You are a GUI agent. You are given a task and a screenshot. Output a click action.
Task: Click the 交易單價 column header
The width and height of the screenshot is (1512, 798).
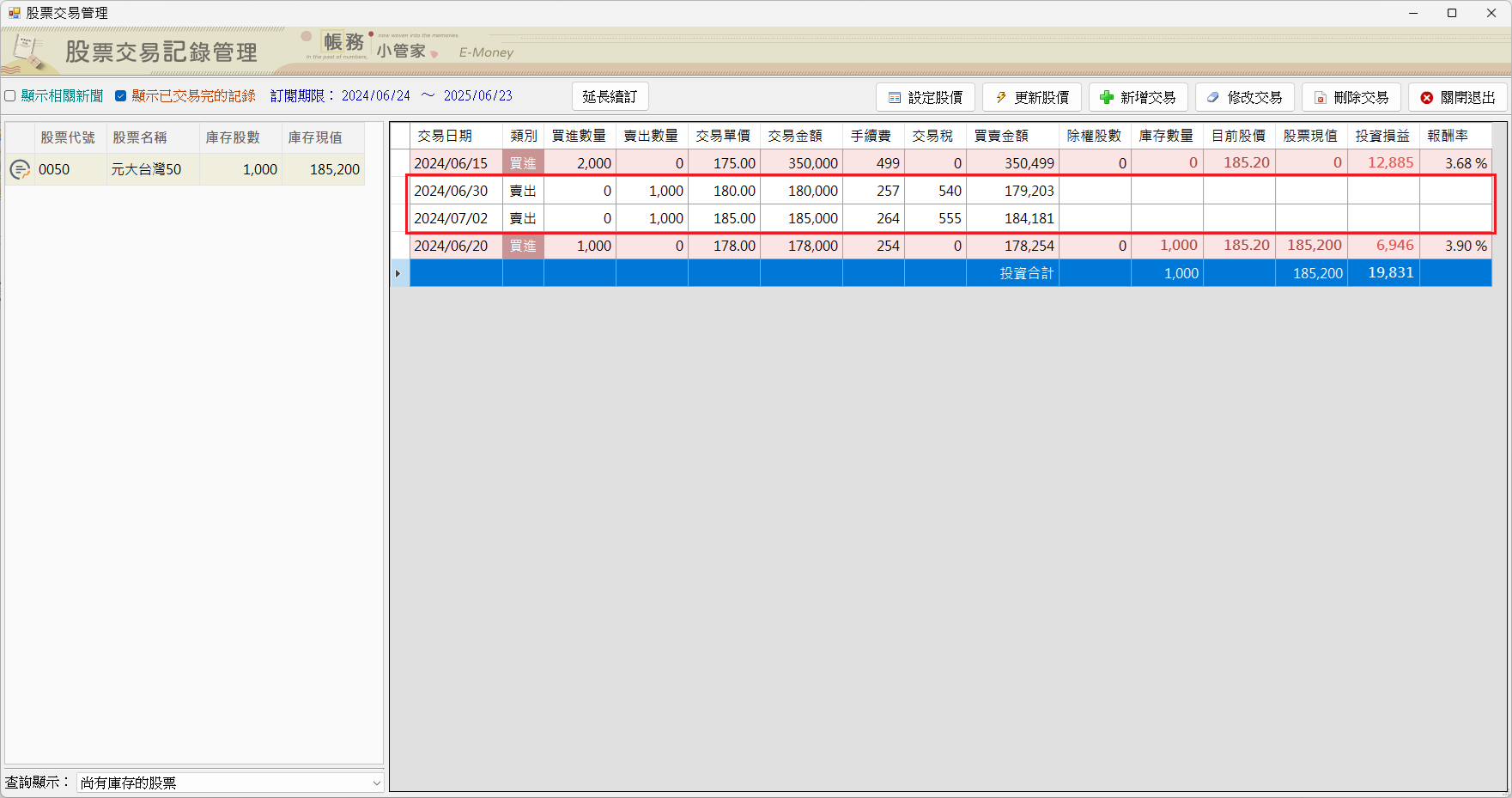point(724,136)
